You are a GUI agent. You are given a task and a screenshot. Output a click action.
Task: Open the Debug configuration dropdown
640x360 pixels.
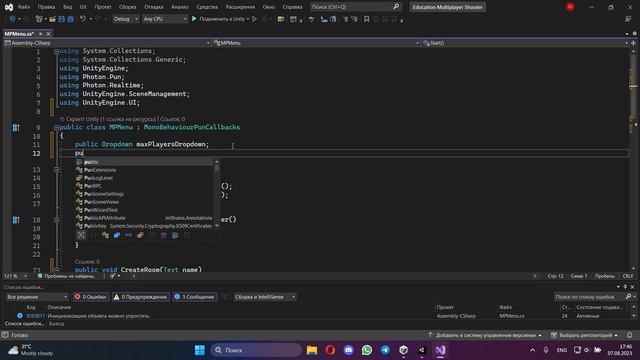[125, 19]
